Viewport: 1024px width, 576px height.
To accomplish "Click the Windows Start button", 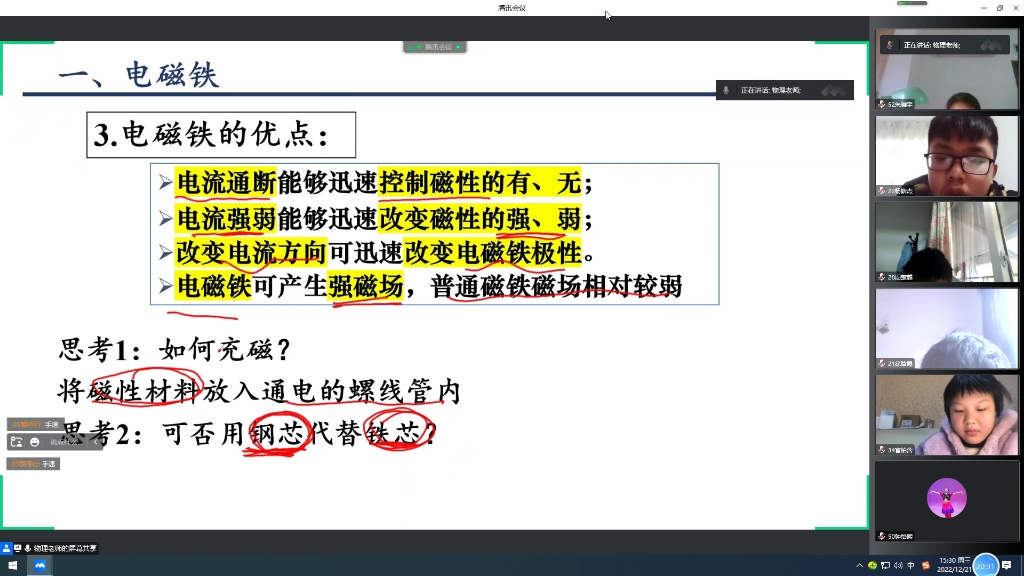I will pyautogui.click(x=11, y=564).
